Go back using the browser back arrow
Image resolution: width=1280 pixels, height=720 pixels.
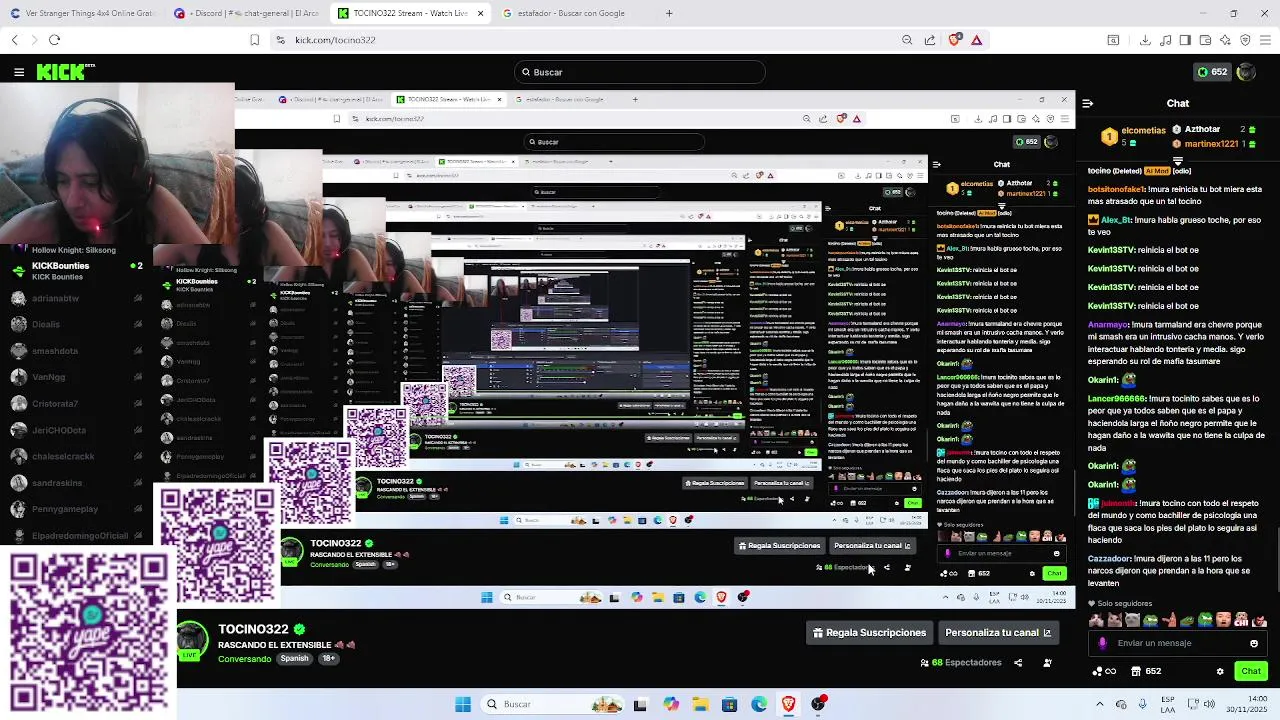14,40
